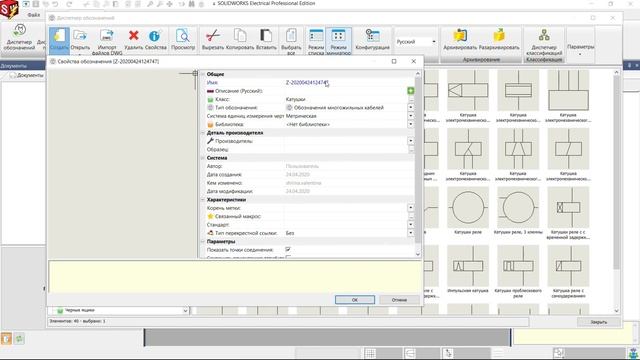Click orange icon at bottom-left corner
The height and width of the screenshot is (360, 640).
click(x=6, y=338)
